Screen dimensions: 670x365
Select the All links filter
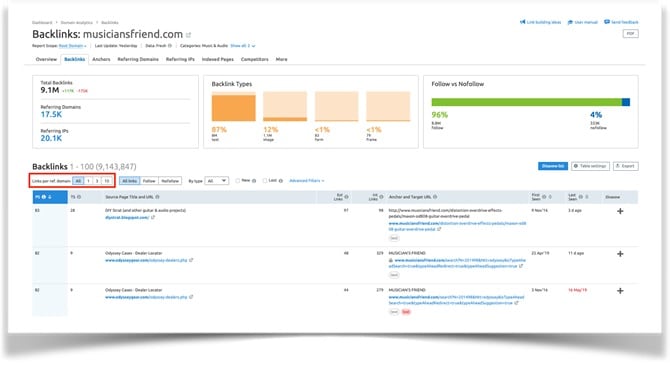pos(129,181)
